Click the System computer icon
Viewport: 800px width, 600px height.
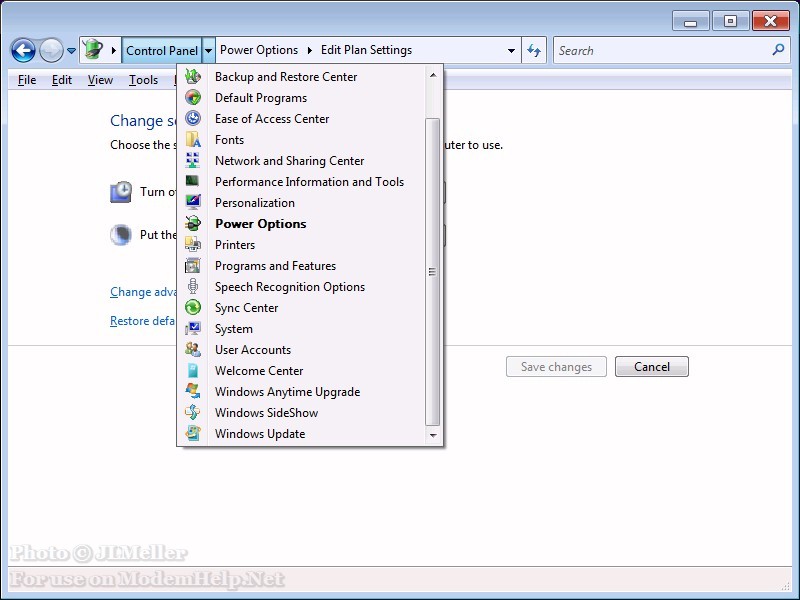193,328
